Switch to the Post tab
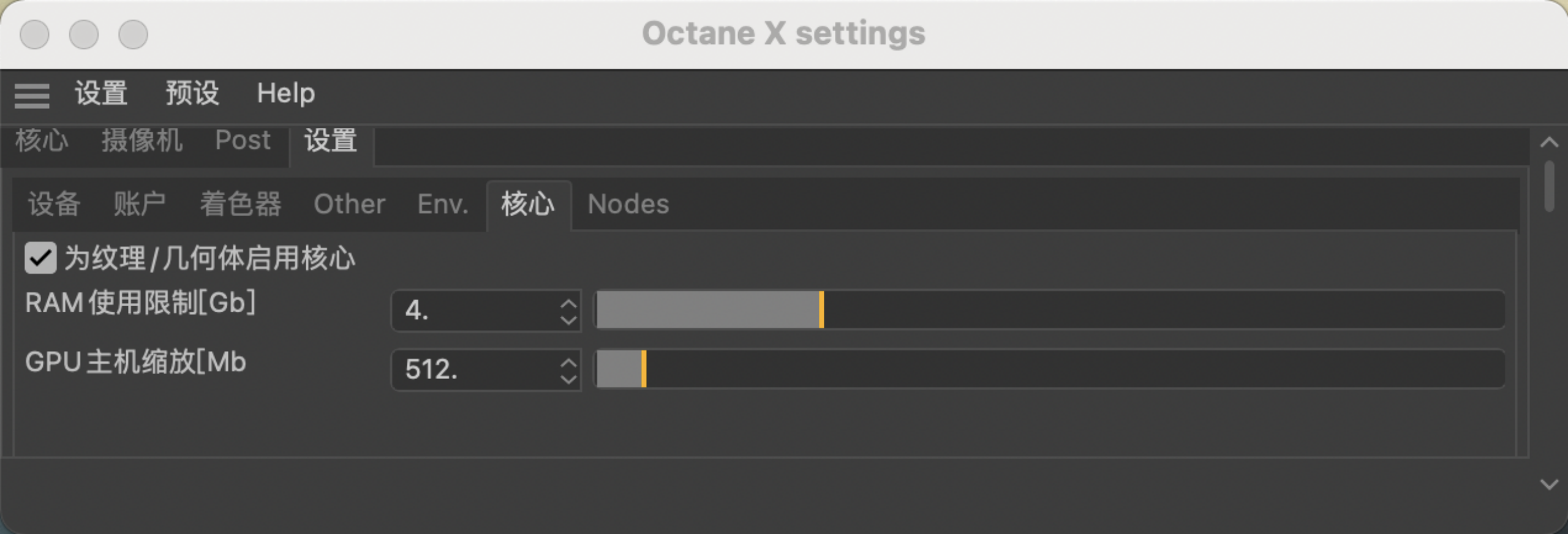 [x=243, y=141]
